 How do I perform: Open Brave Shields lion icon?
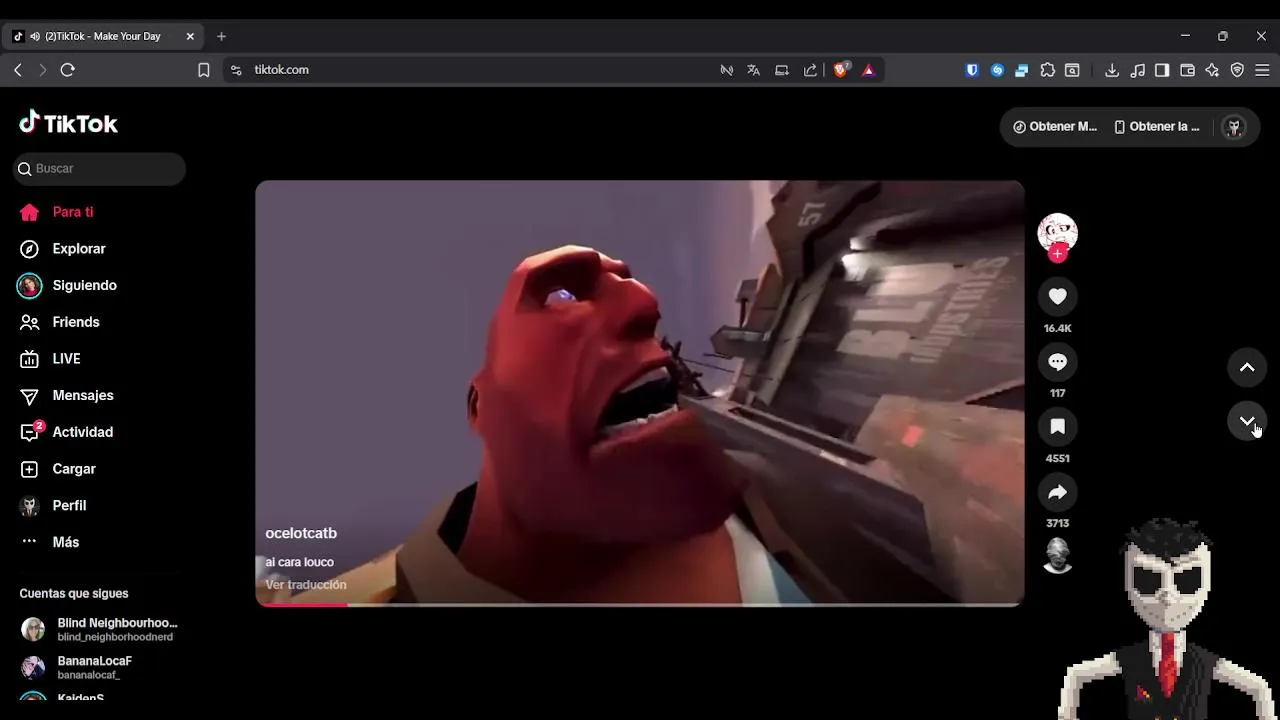[841, 70]
